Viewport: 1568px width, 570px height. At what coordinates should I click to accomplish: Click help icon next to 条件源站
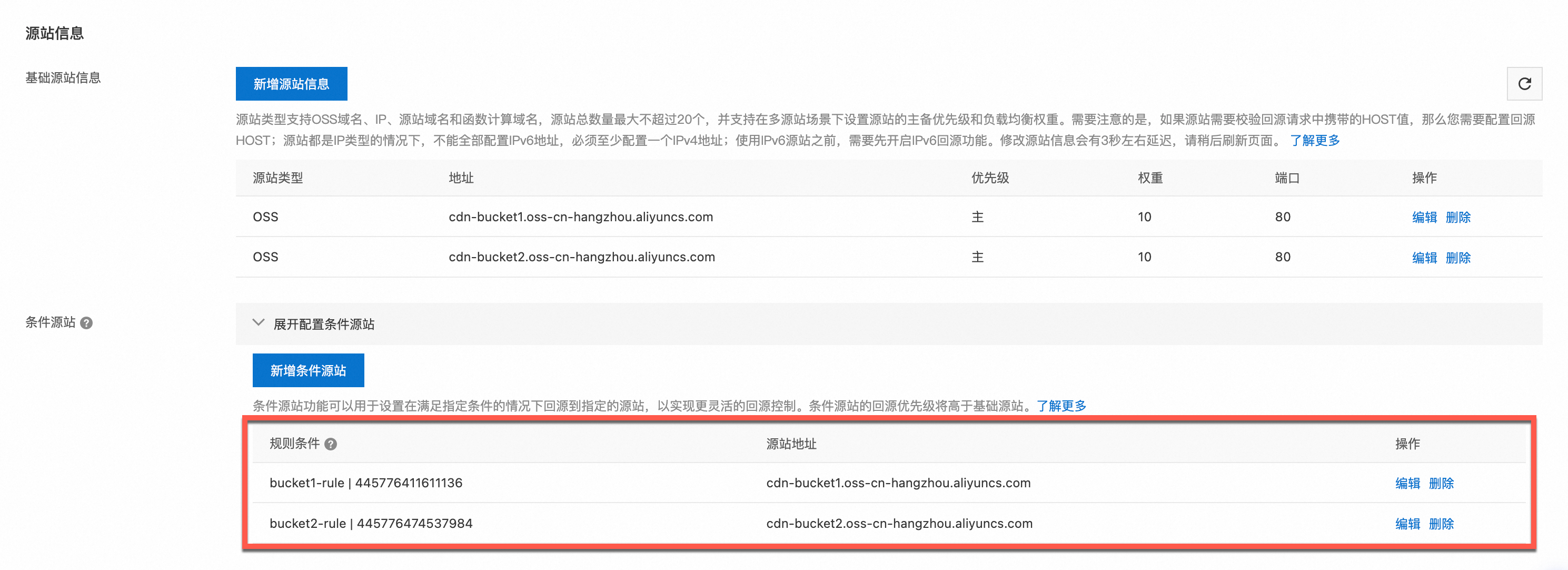(86, 323)
